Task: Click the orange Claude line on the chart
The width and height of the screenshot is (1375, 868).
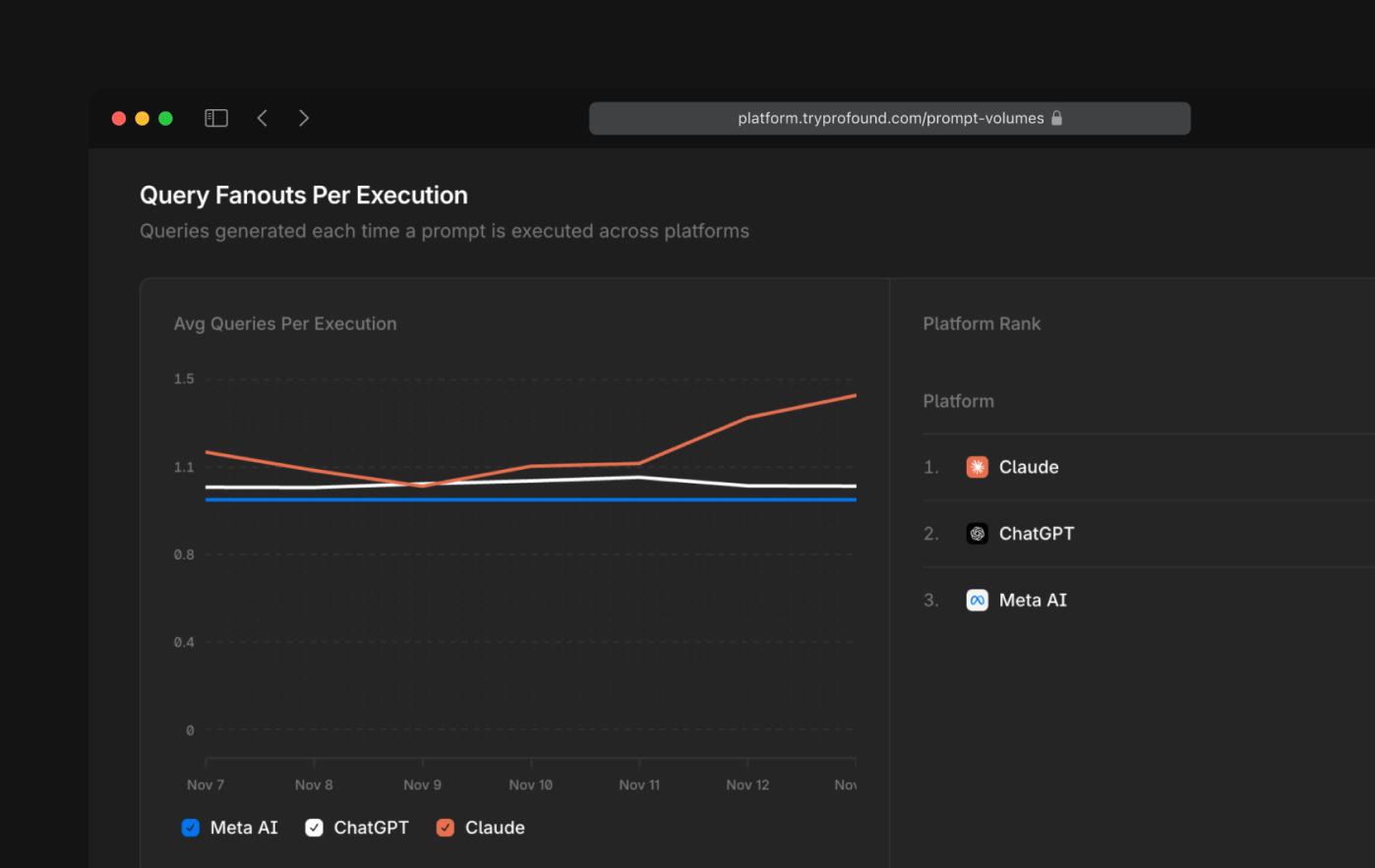Action: tap(747, 418)
